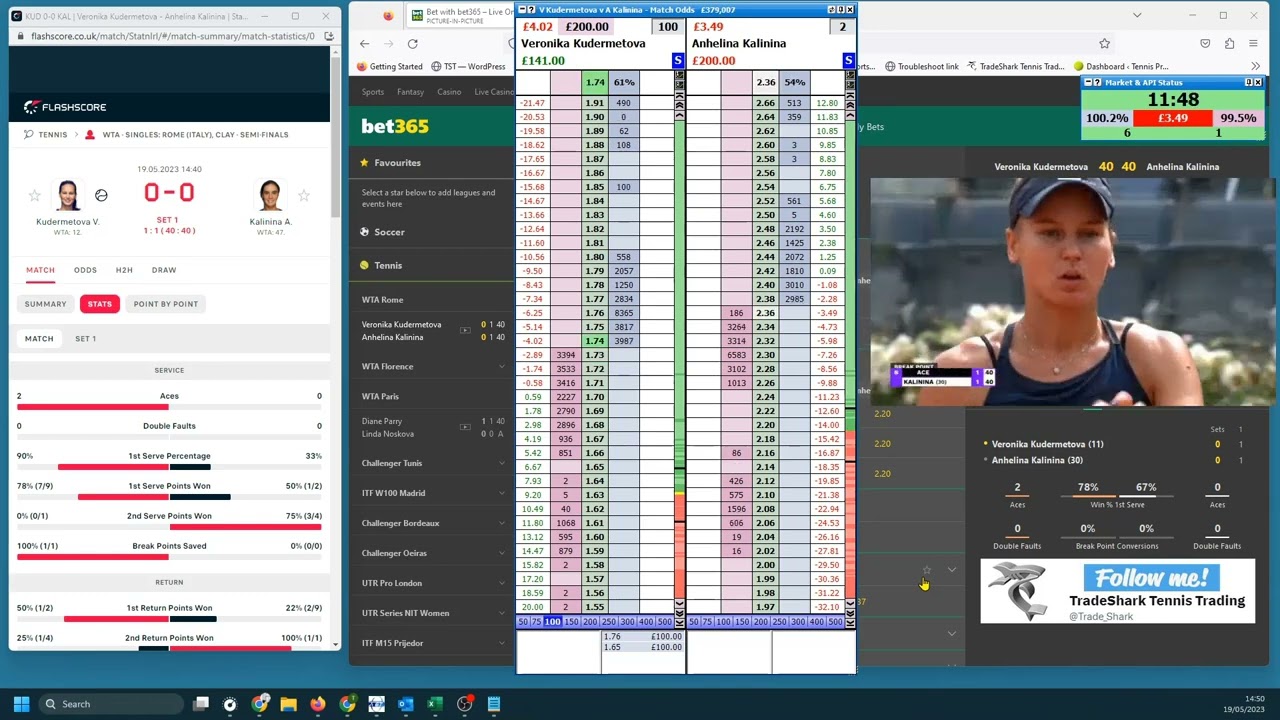Expand the UTR Pro London section
Image resolution: width=1280 pixels, height=720 pixels.
501,583
